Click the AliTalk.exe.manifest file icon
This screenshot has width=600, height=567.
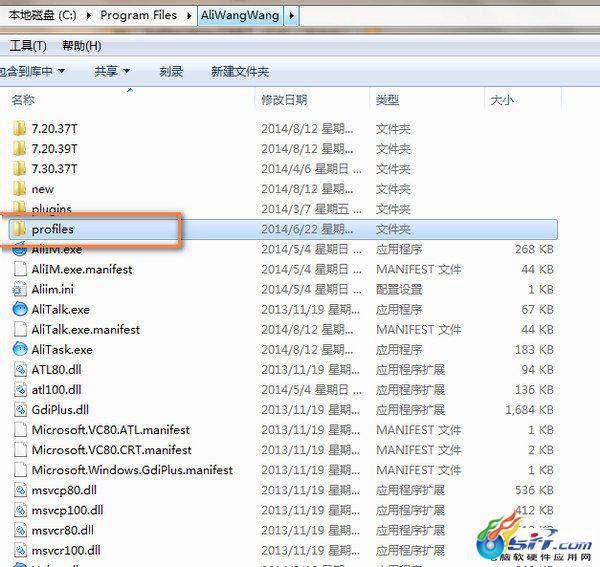pos(20,329)
